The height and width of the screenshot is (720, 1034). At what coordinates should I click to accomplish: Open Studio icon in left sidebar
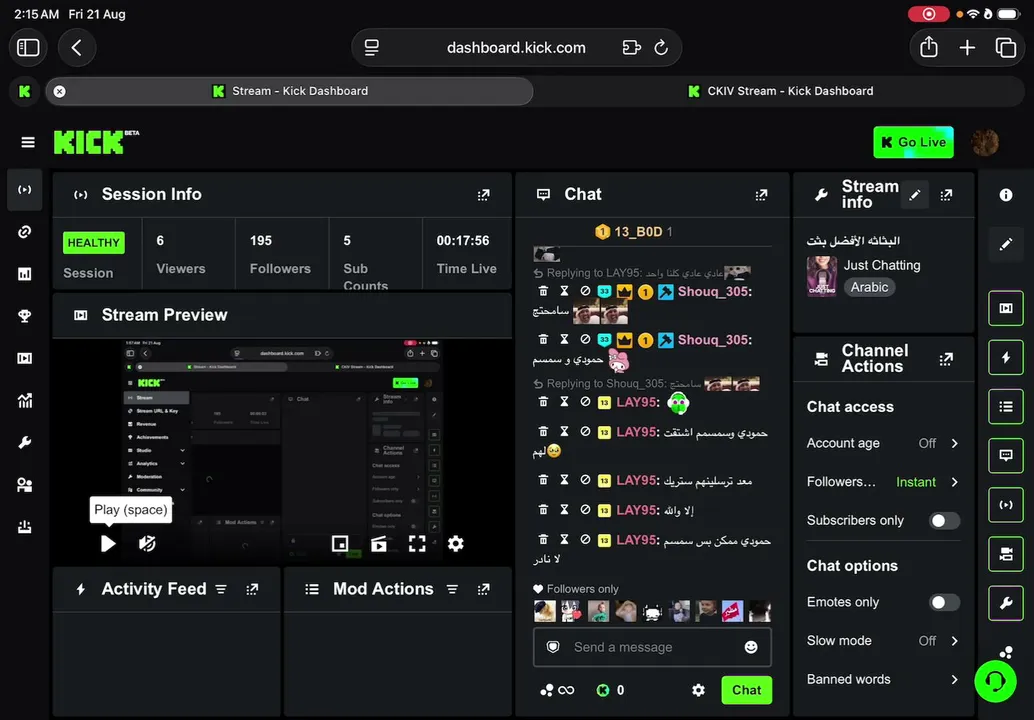tap(24, 358)
